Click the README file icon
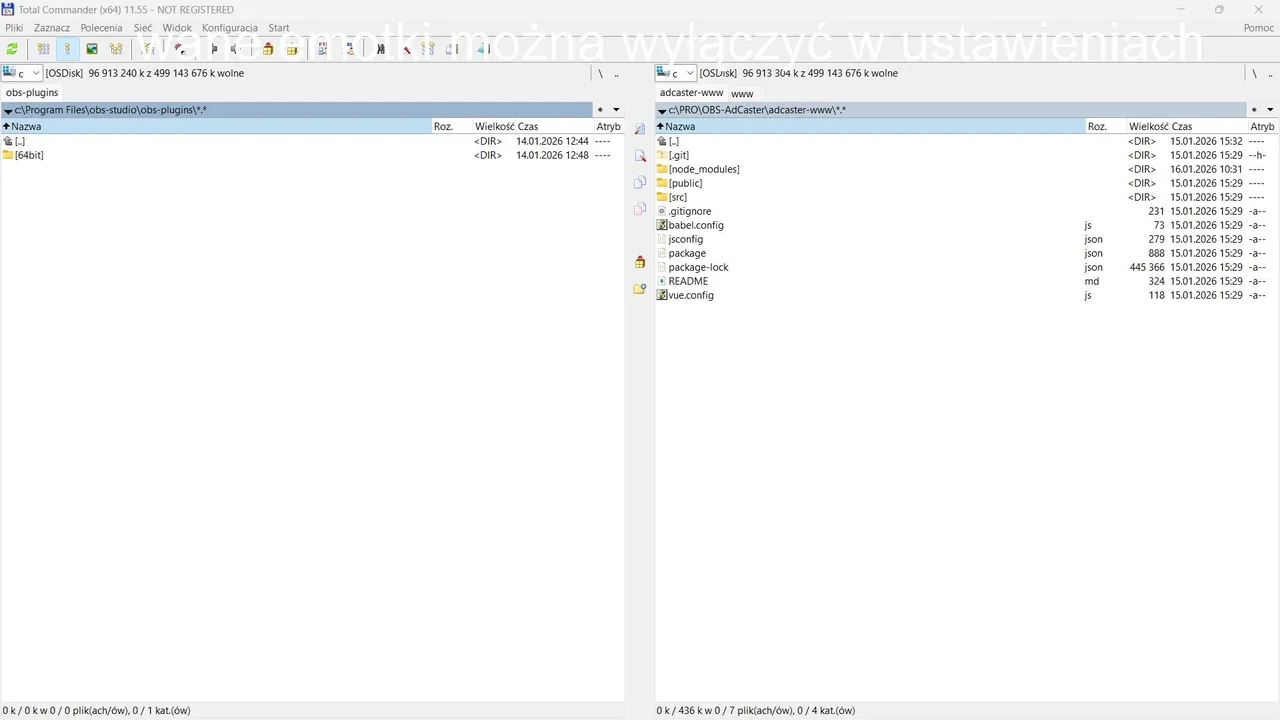The height and width of the screenshot is (720, 1280). [x=661, y=281]
